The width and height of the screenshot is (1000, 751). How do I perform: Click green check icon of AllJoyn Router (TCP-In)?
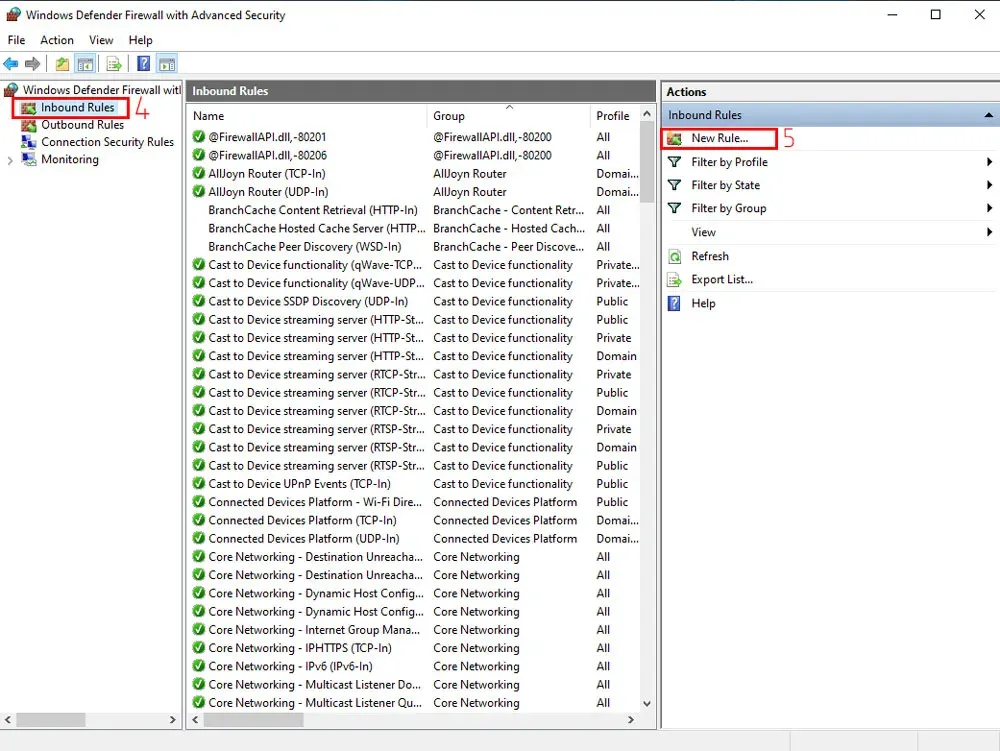click(199, 173)
